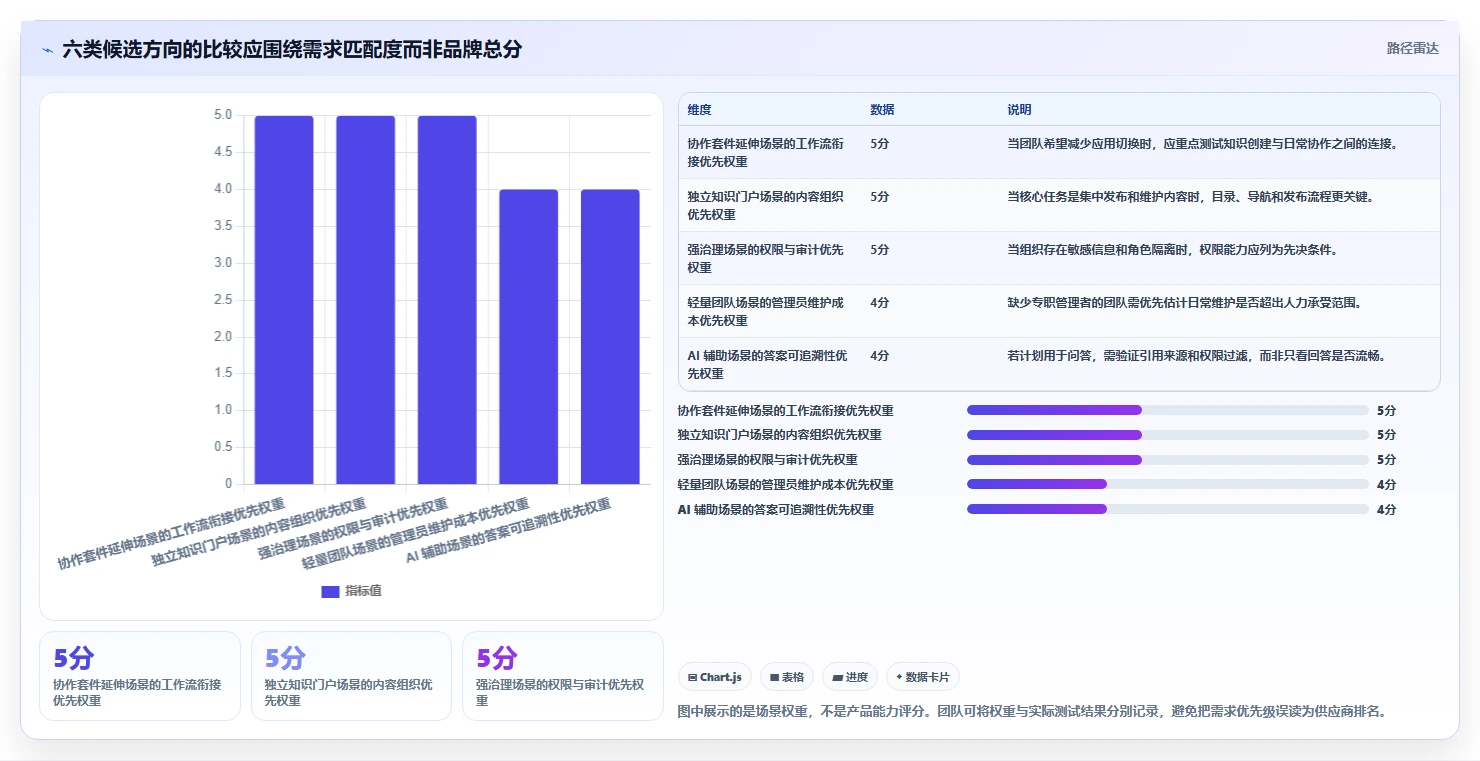
Task: Click the 轻量团队场景 progress bar
Action: [1167, 484]
